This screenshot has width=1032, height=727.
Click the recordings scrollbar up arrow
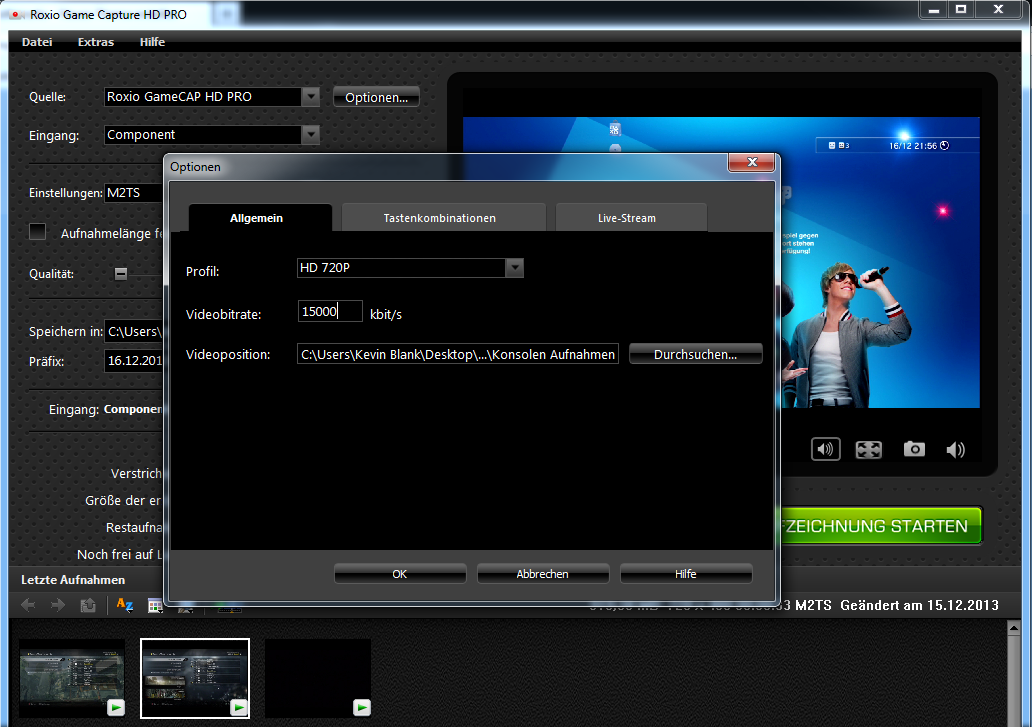tap(1014, 628)
